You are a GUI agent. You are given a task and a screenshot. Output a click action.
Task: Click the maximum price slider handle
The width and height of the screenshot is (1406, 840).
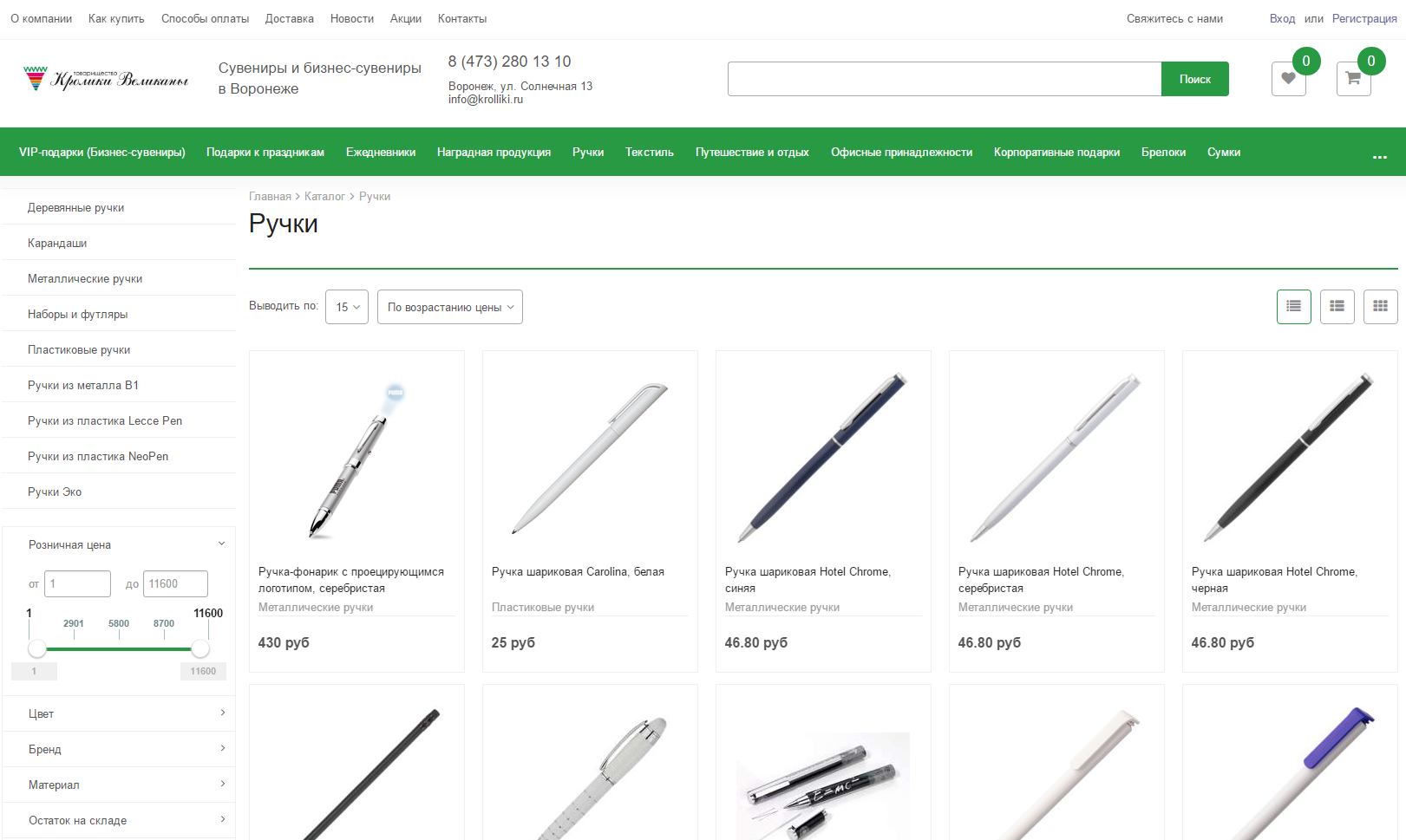pos(200,648)
